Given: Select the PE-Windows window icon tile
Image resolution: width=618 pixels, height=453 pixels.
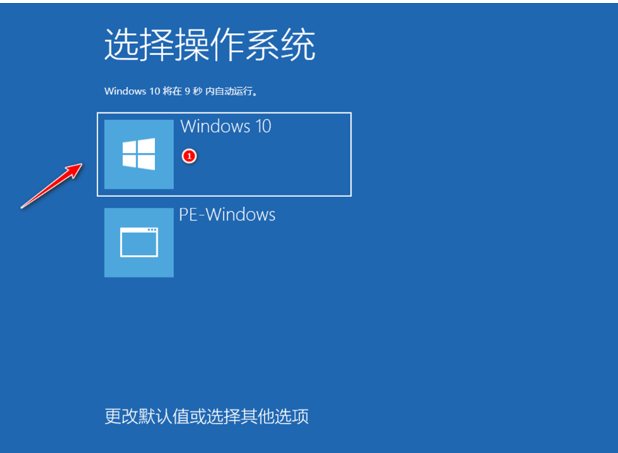Looking at the screenshot, I should pos(139,242).
